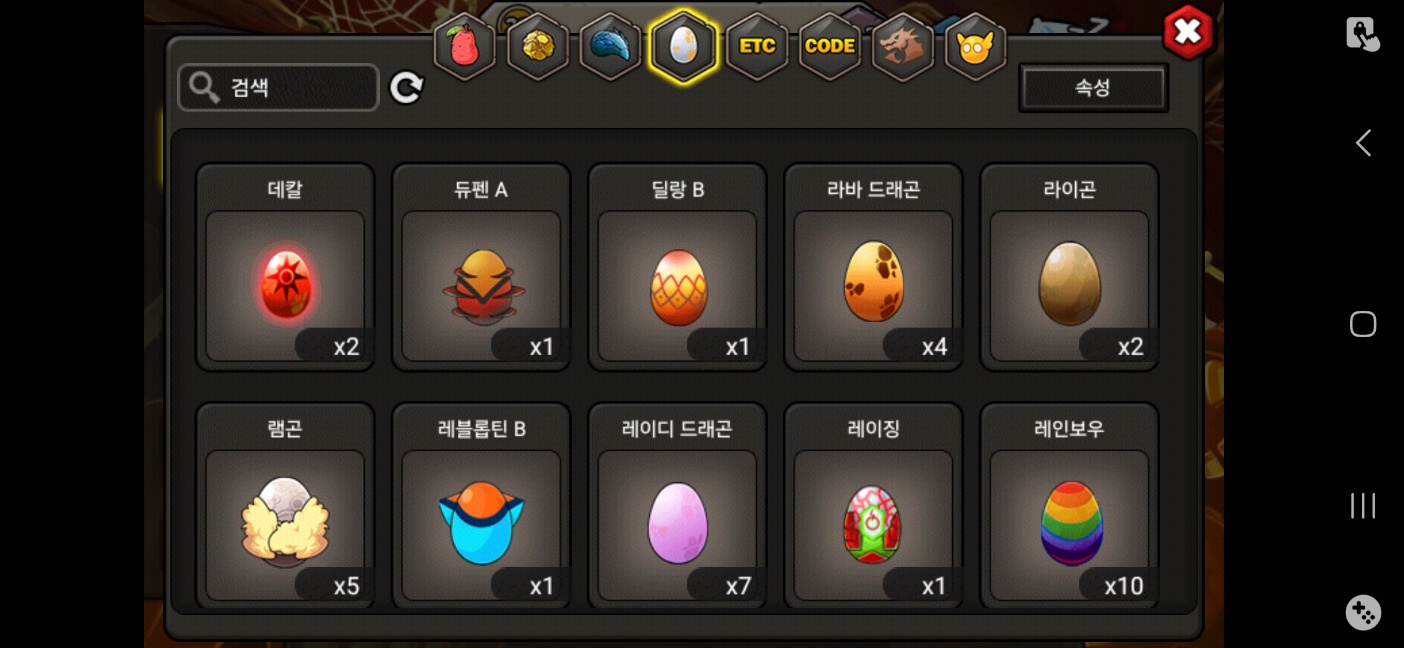
Task: Open the yellow horned face tab
Action: click(975, 46)
